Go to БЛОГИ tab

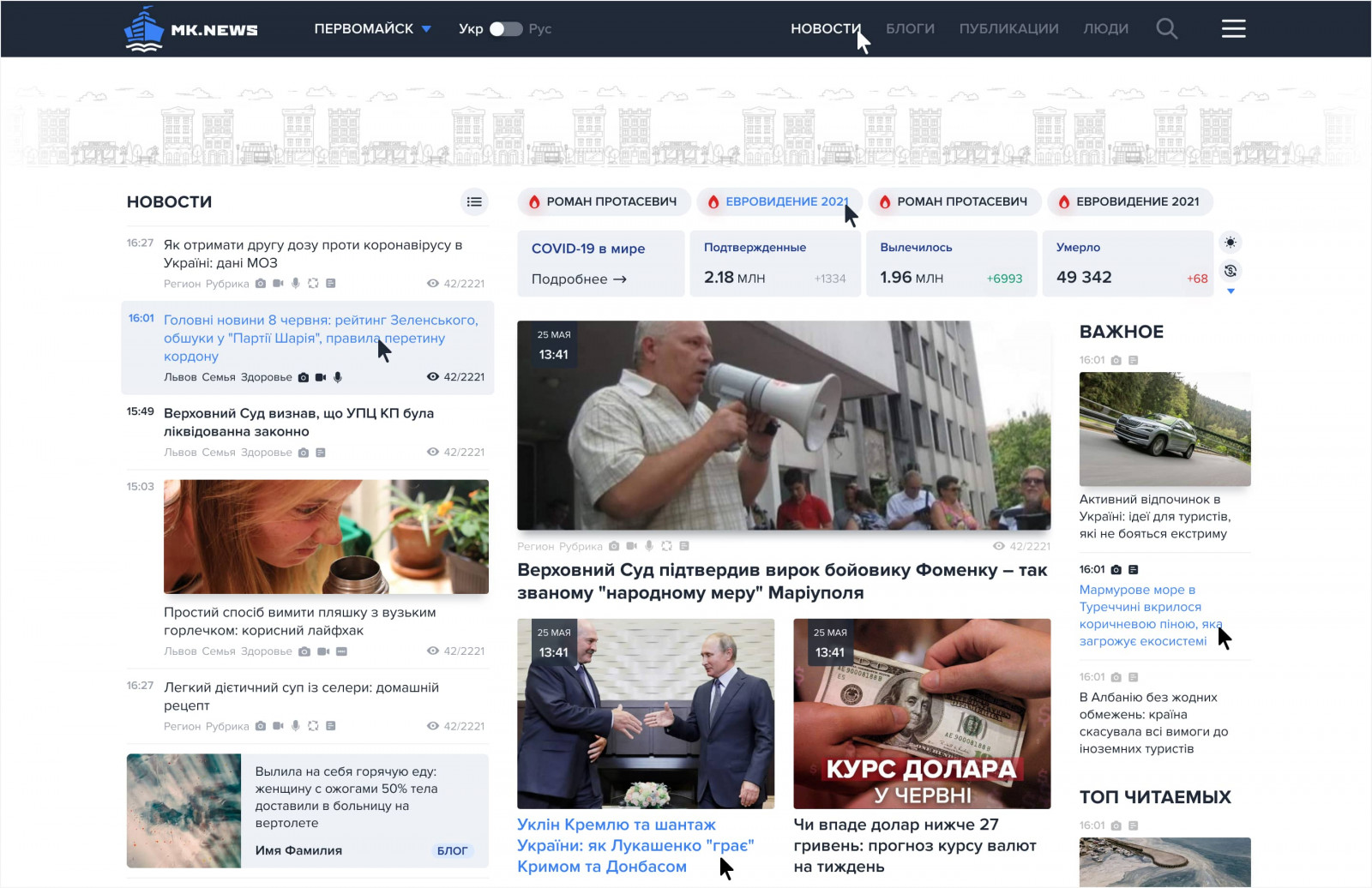[x=910, y=29]
